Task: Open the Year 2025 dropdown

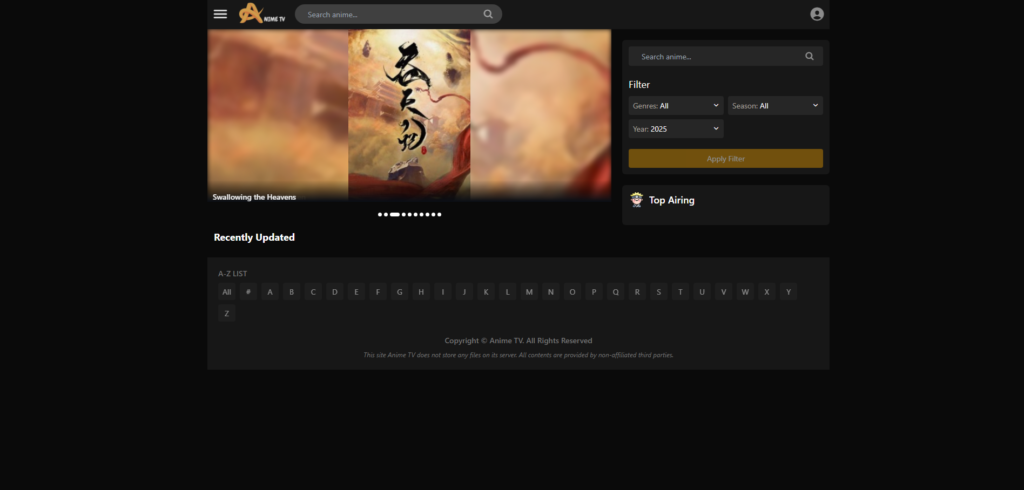Action: tap(676, 129)
